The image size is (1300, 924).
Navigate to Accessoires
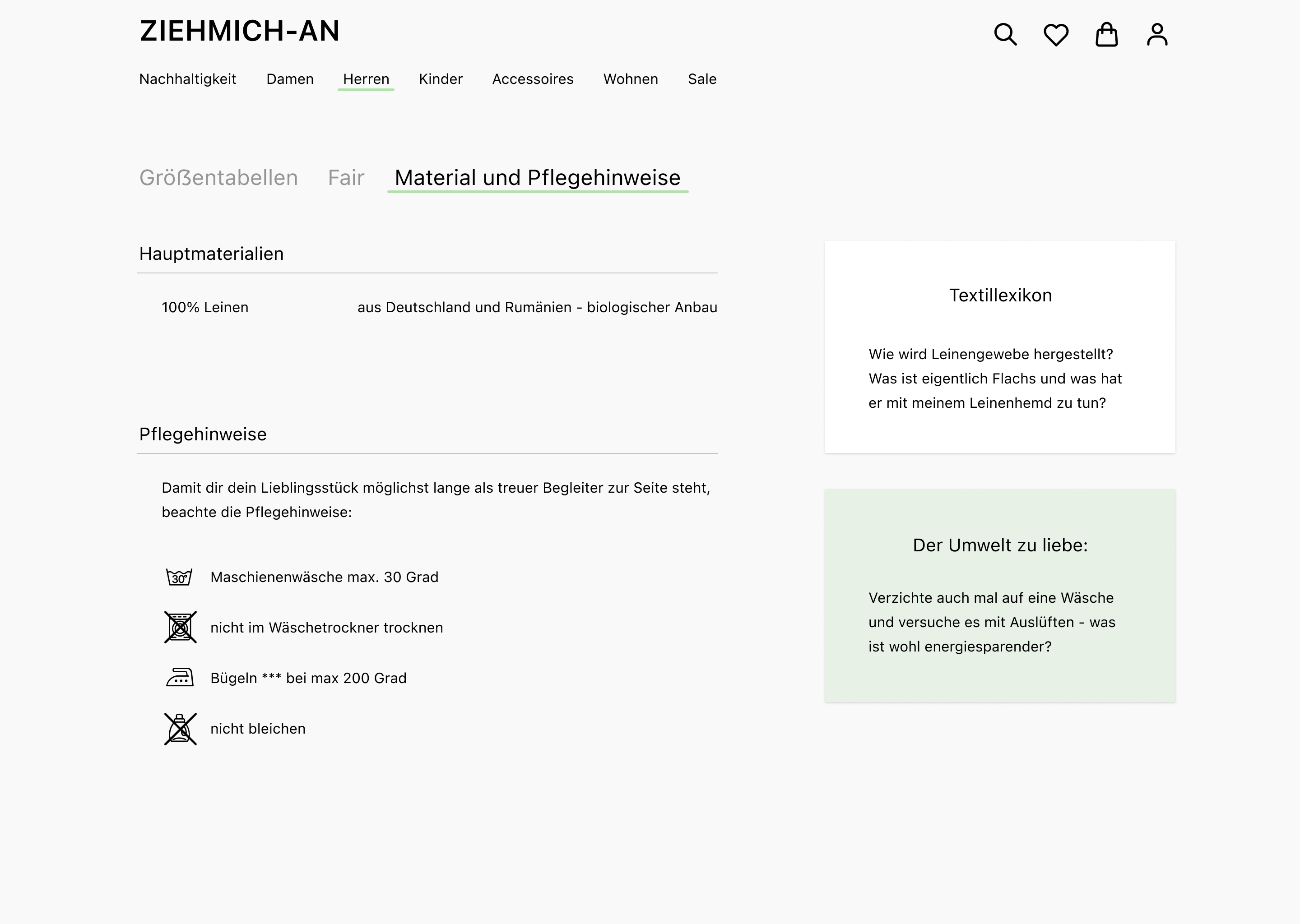[x=533, y=79]
